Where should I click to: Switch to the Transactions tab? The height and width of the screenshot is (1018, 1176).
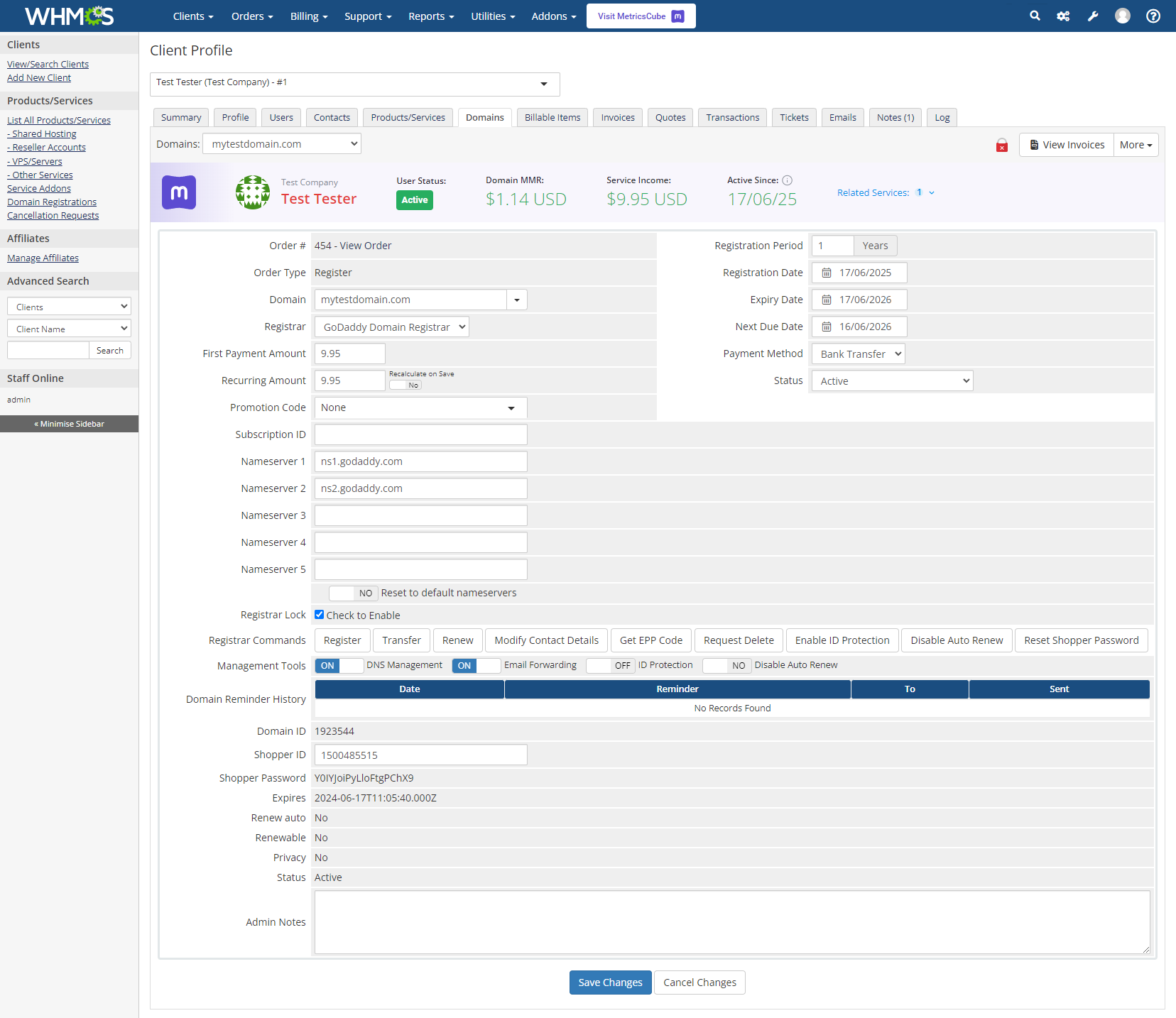732,117
